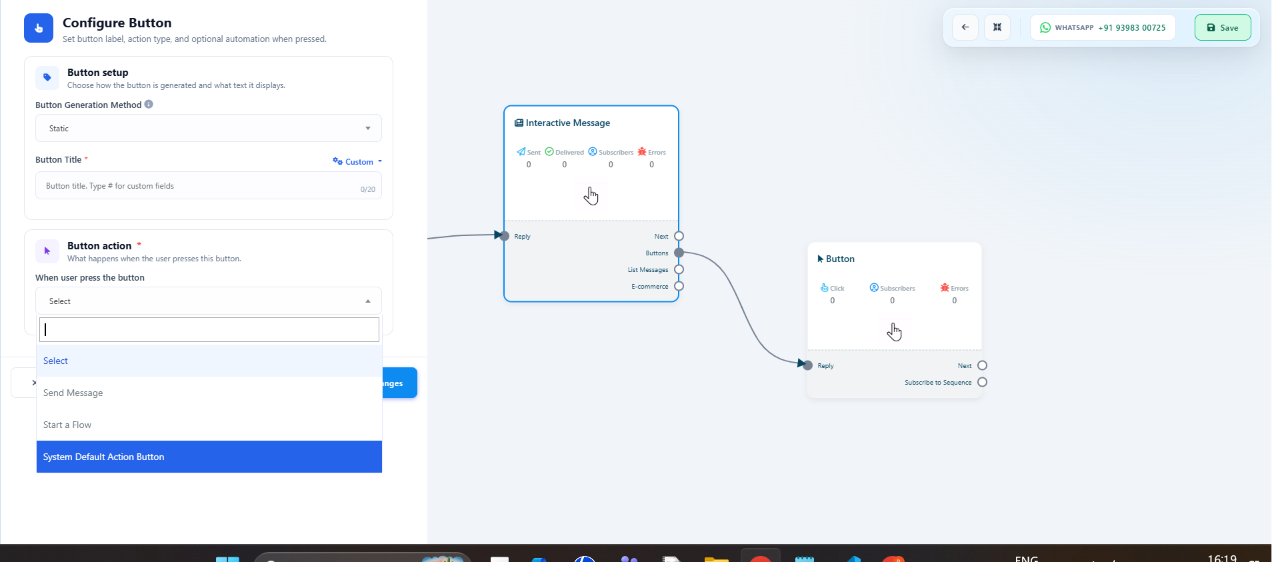Click the Delivered checkmark icon in Interactive Message

click(x=550, y=152)
